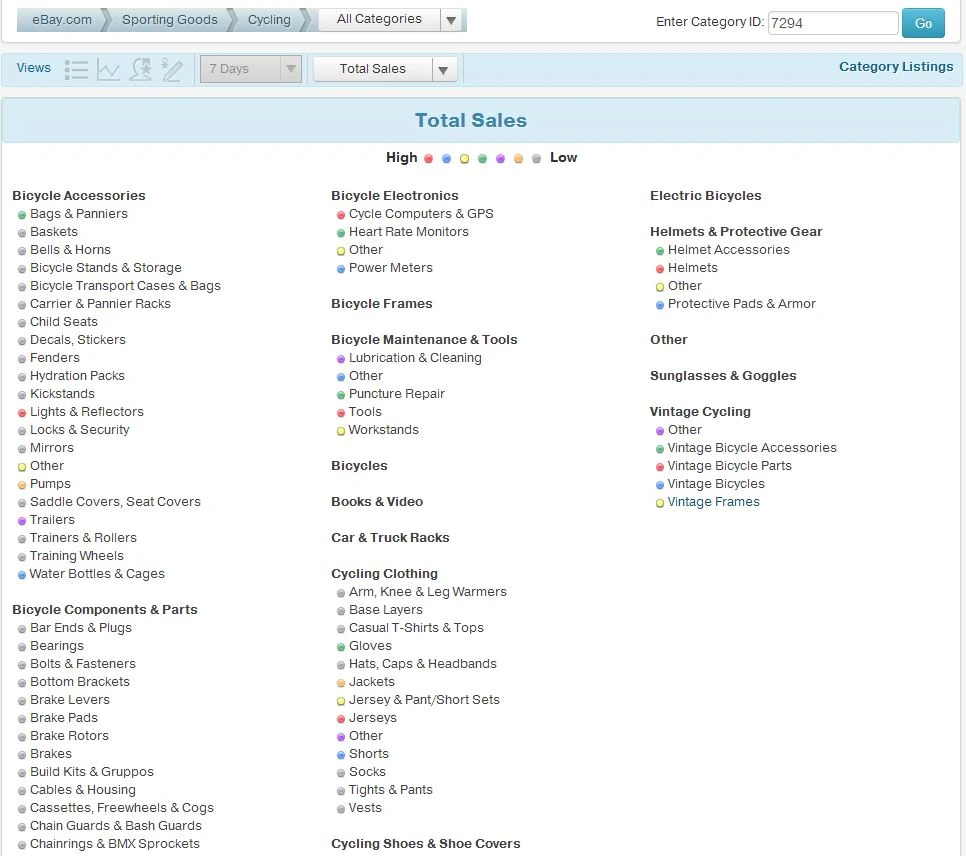Open Trainers & Rollers subcategory
This screenshot has height=856, width=966.
tap(83, 537)
